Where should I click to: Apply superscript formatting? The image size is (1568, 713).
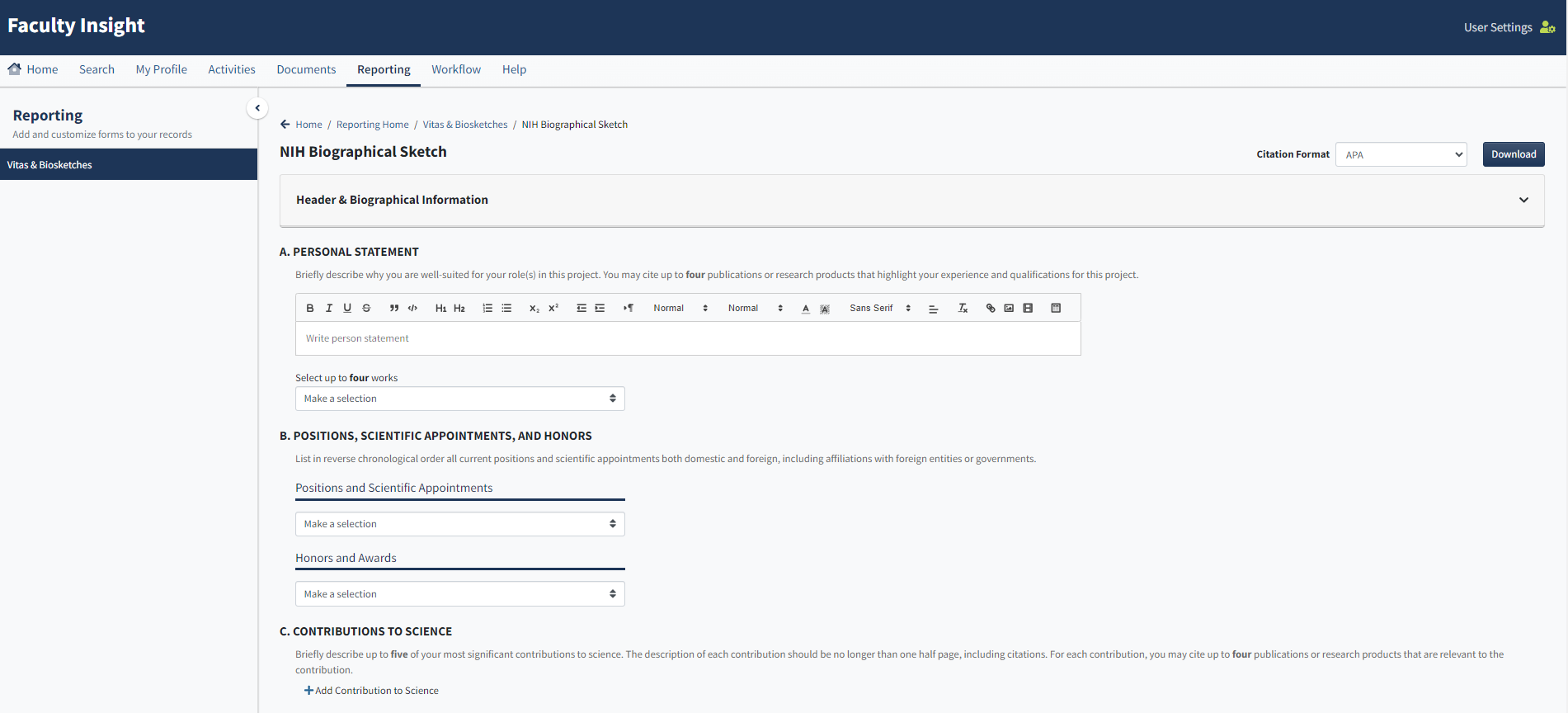(553, 308)
